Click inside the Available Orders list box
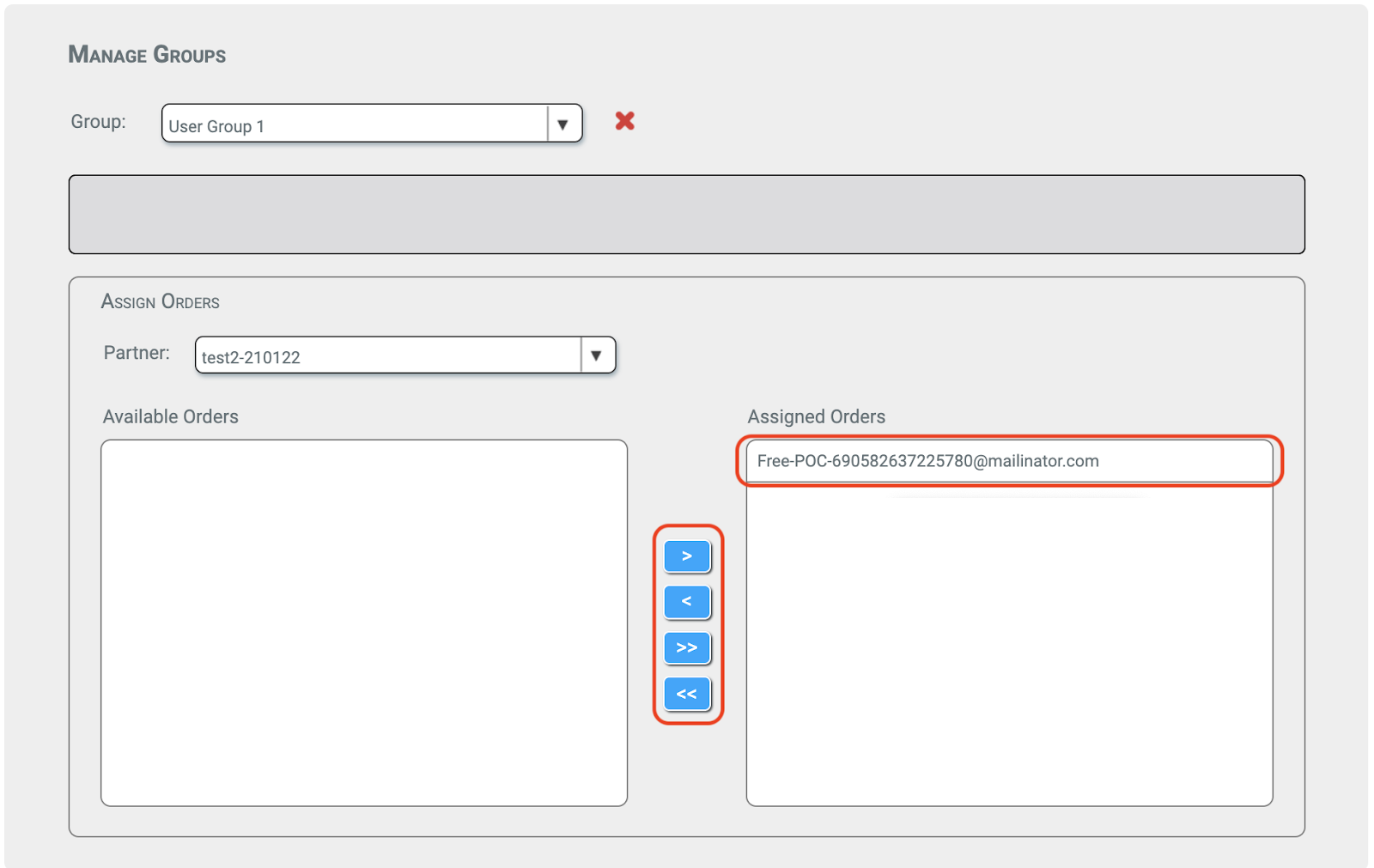The height and width of the screenshot is (868, 1374). [x=364, y=623]
